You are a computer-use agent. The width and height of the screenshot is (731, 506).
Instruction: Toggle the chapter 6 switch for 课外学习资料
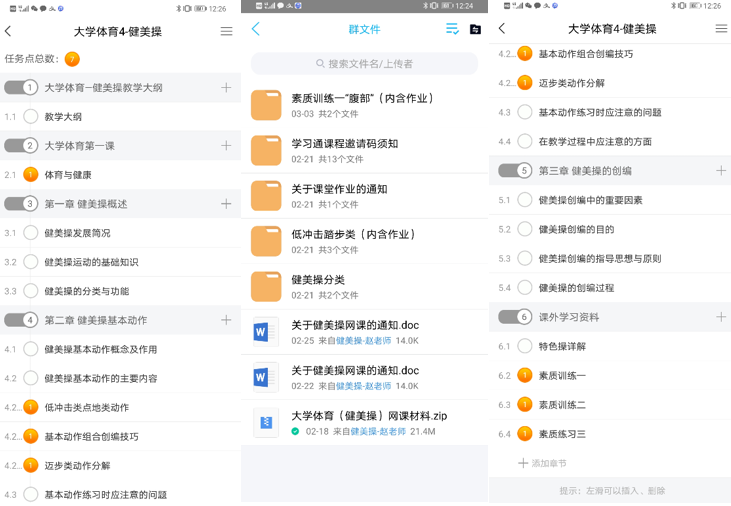point(515,317)
